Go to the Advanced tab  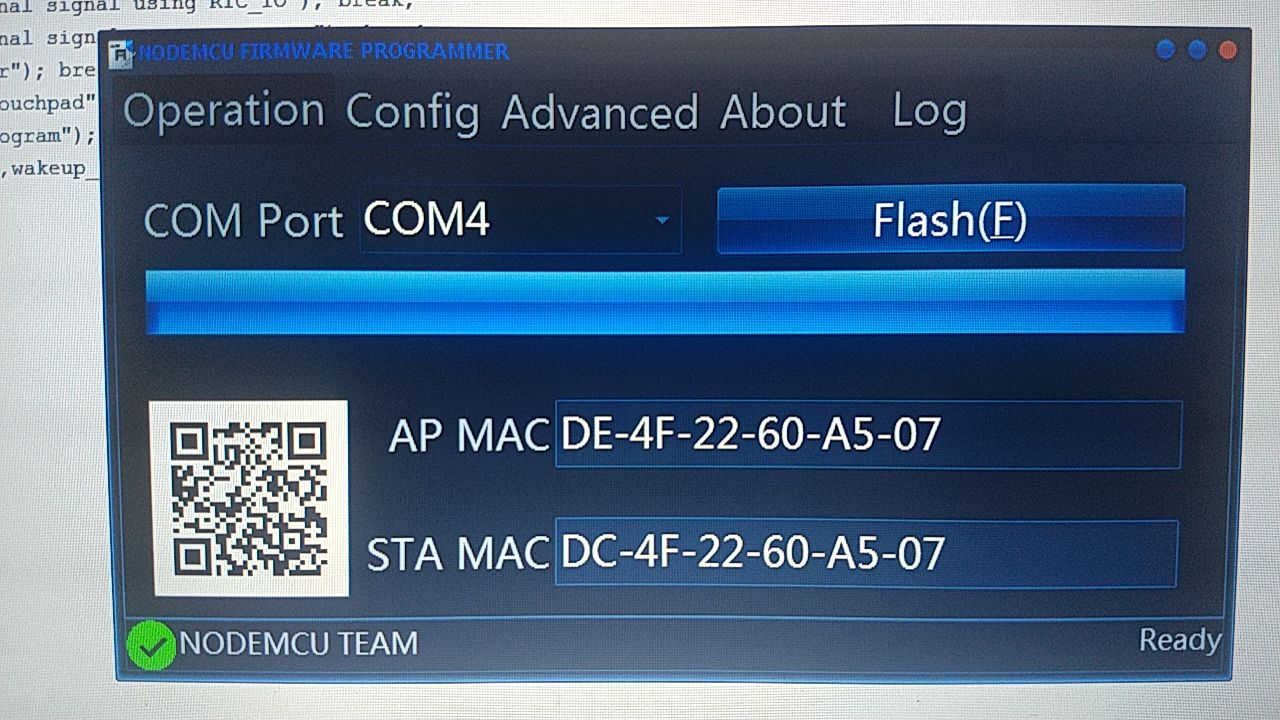600,112
